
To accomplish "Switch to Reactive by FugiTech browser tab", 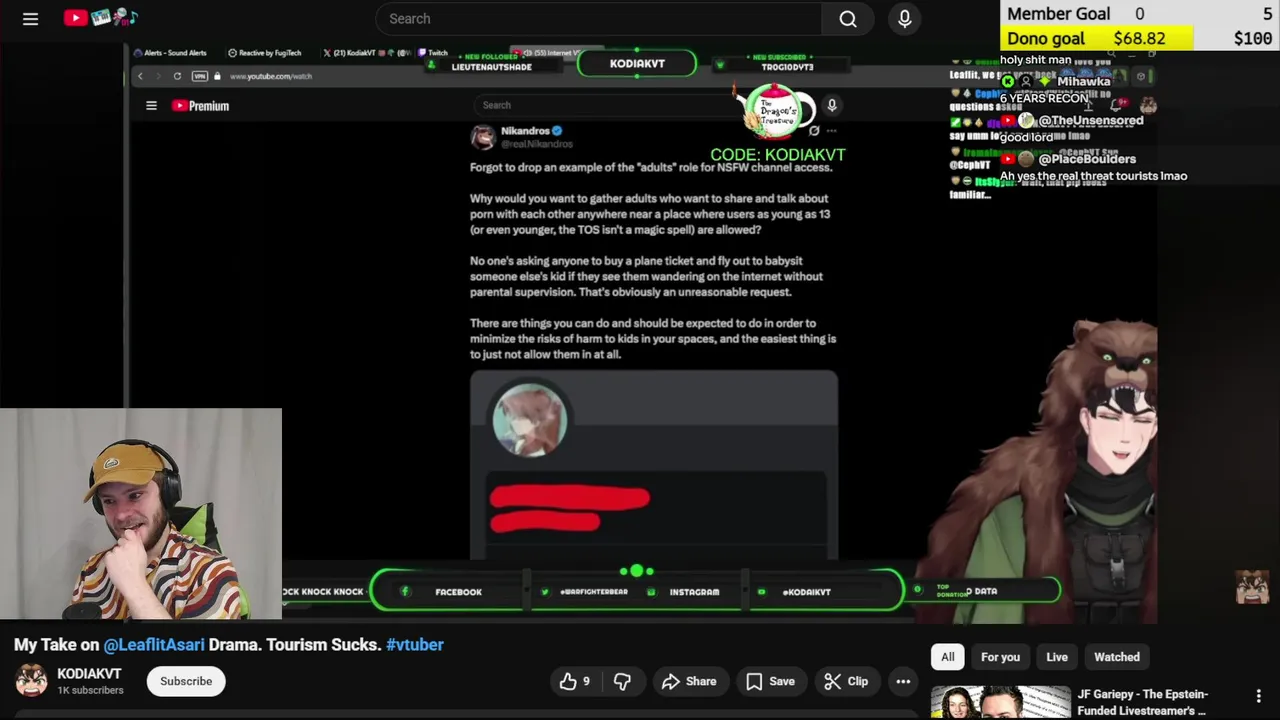I will point(265,53).
